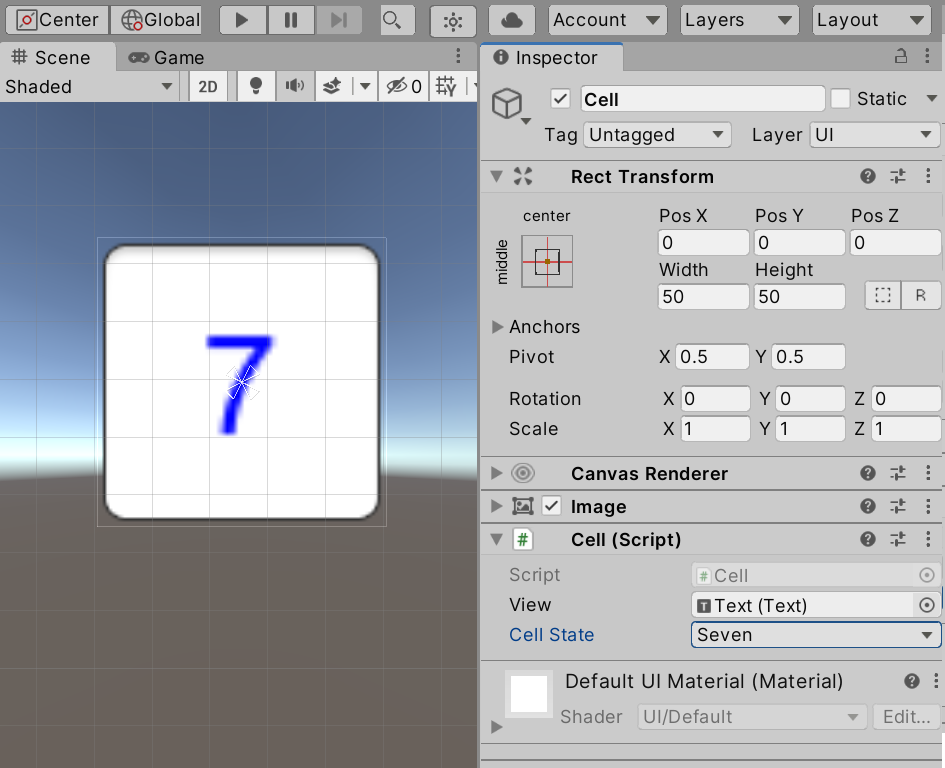Viewport: 945px width, 768px height.
Task: Open the Tag dropdown showing Untagged
Action: click(x=657, y=135)
